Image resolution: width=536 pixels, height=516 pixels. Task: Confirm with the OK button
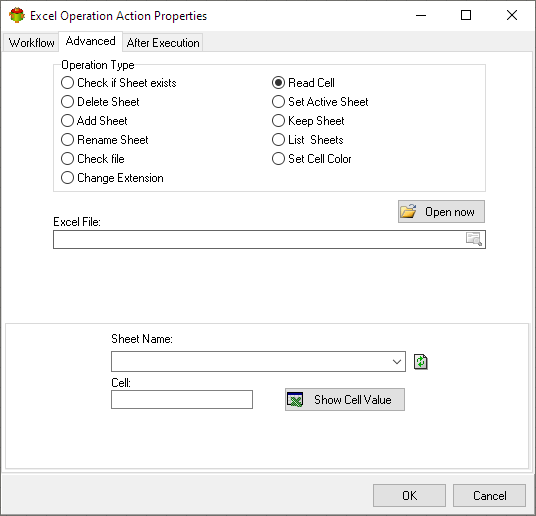[x=409, y=495]
